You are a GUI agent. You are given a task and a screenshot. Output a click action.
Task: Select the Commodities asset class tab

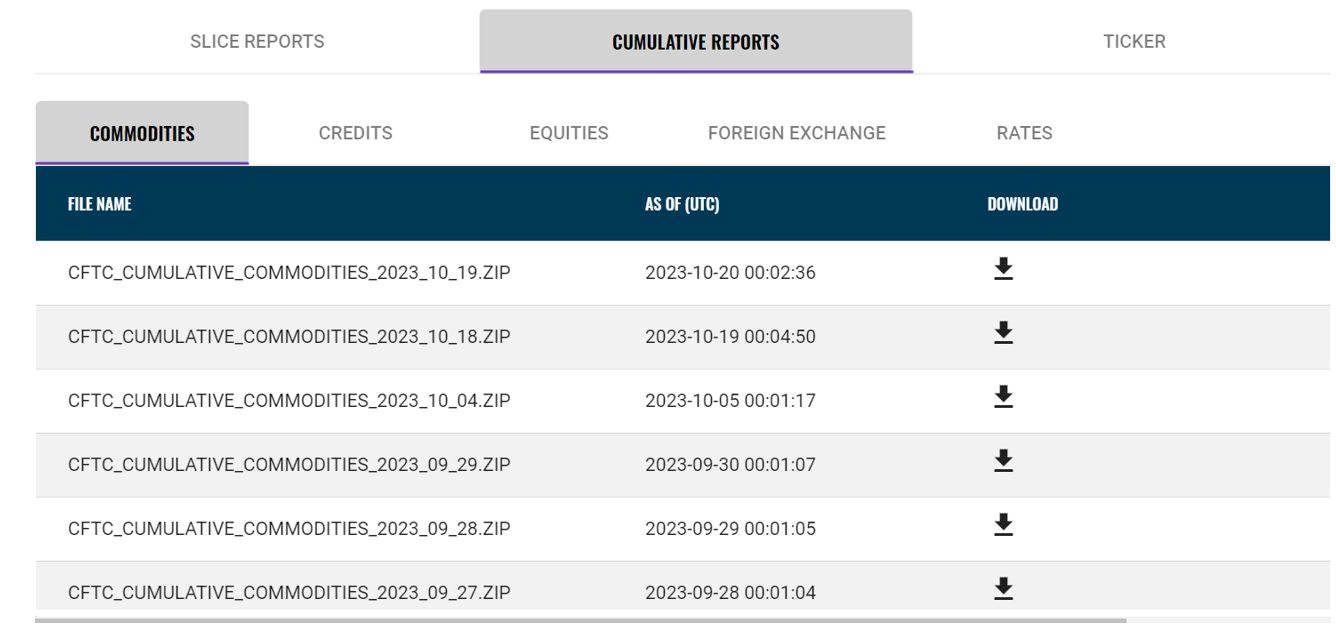[x=142, y=133]
